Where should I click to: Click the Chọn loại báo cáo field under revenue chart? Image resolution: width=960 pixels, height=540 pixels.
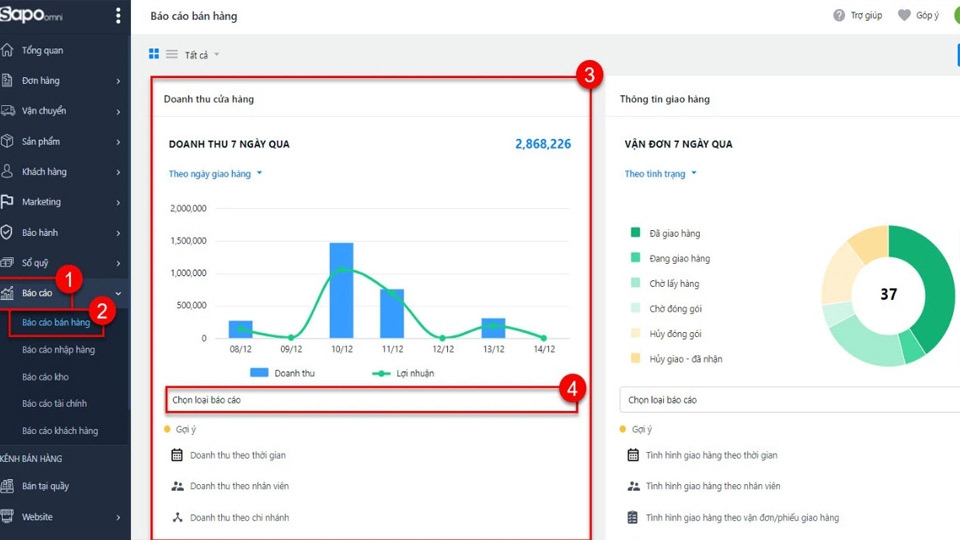tap(370, 400)
